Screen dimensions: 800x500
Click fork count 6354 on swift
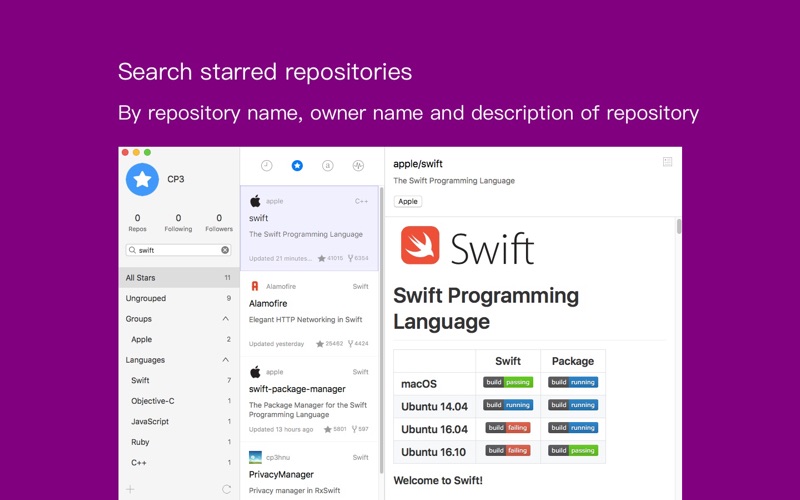click(358, 258)
